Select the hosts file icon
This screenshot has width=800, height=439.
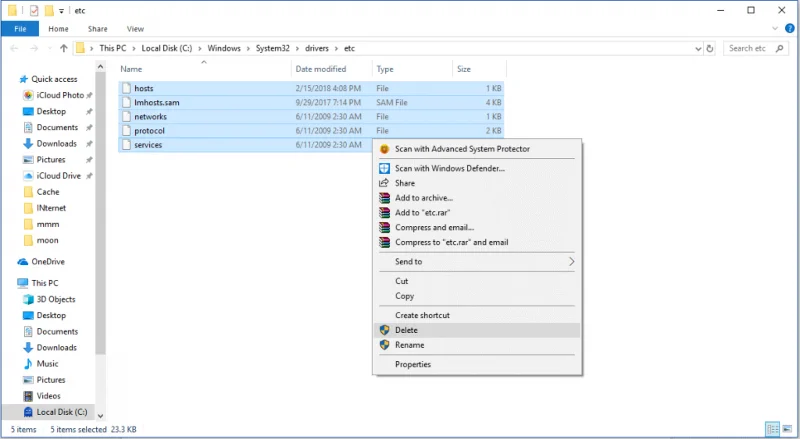pyautogui.click(x=125, y=89)
